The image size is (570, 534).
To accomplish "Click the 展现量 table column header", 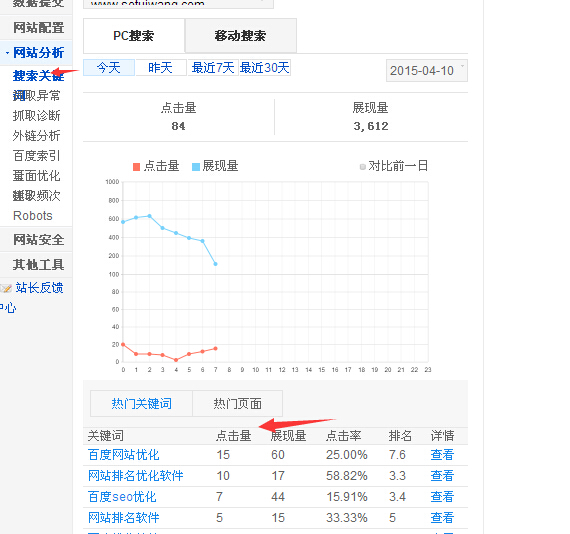I will pos(289,435).
